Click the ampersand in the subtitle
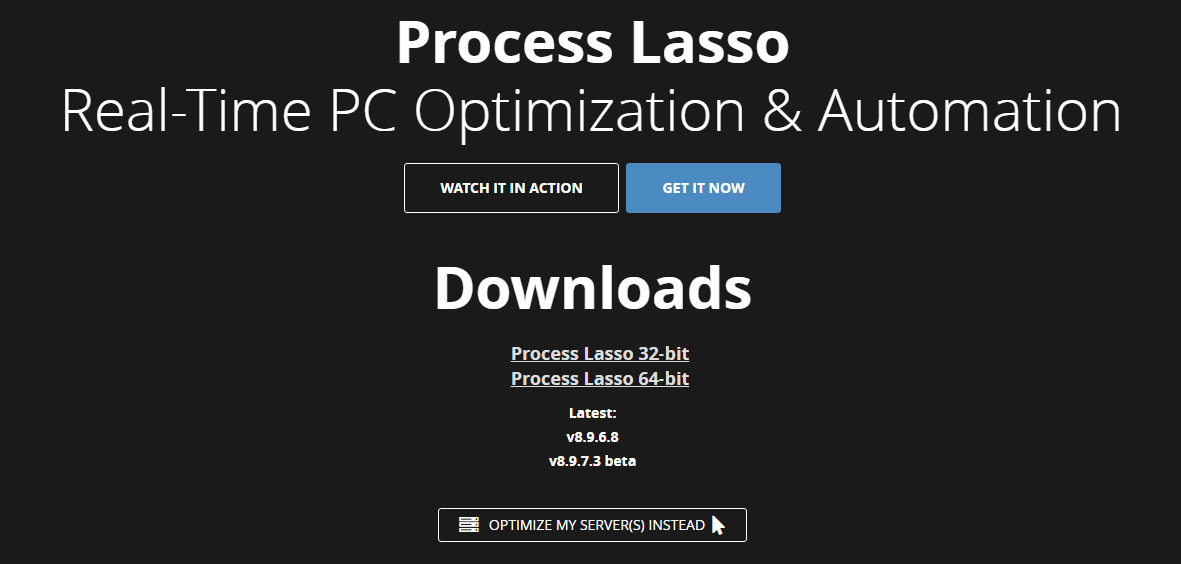This screenshot has width=1181, height=564. point(783,111)
